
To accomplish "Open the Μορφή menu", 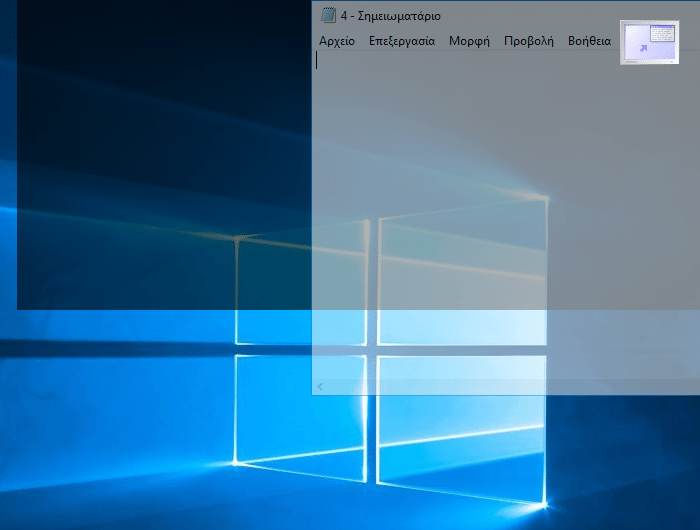I will (469, 41).
